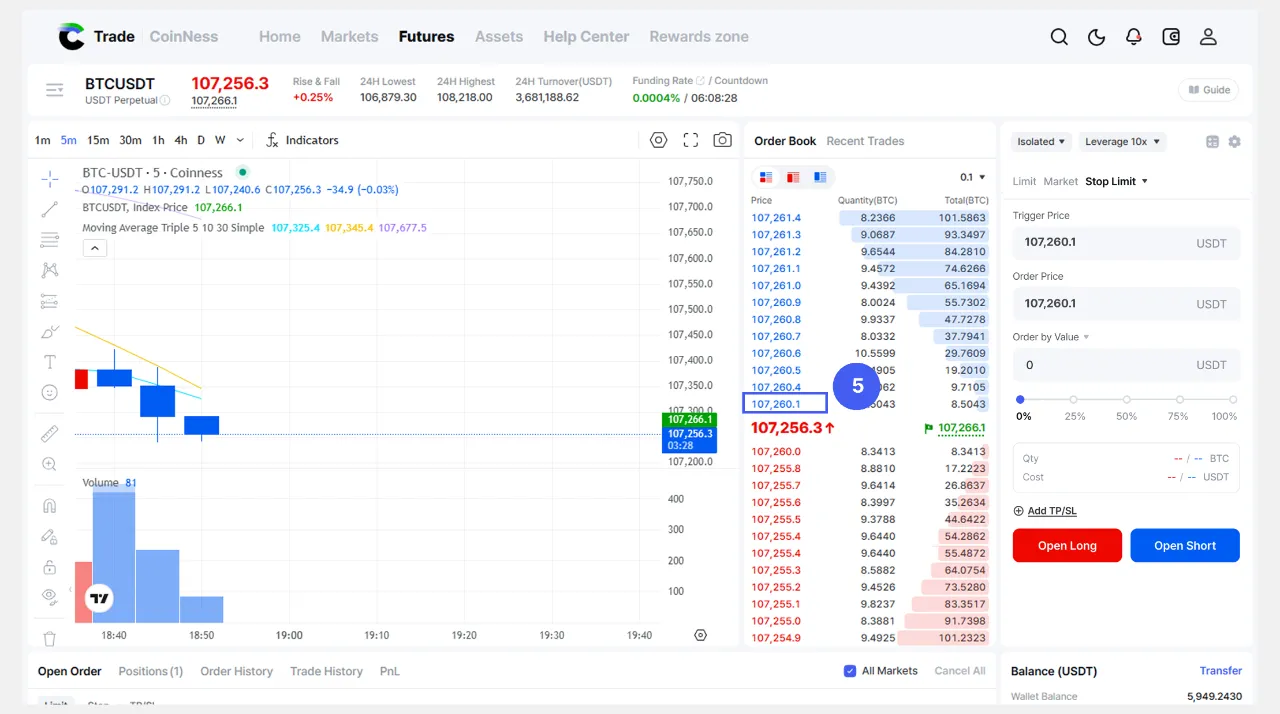Click the search magnifier icon in header
Image resolution: width=1280 pixels, height=714 pixels.
[x=1059, y=37]
